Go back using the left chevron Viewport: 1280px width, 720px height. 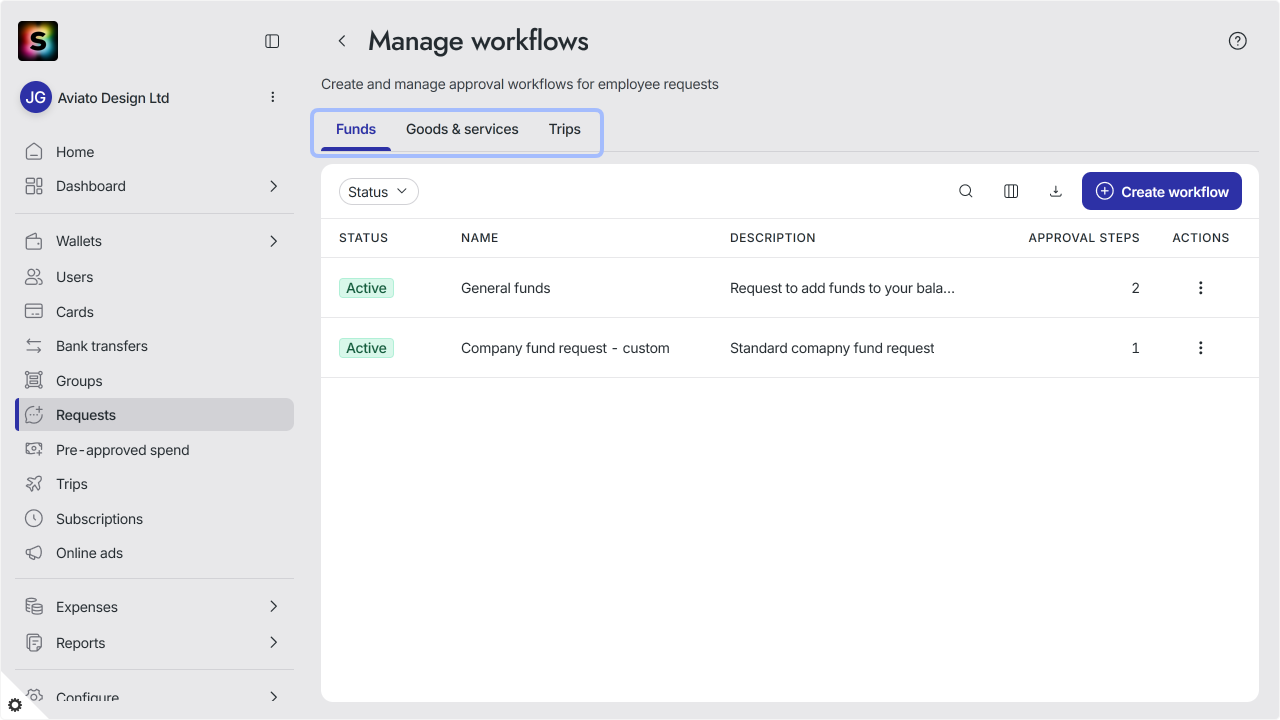coord(342,41)
